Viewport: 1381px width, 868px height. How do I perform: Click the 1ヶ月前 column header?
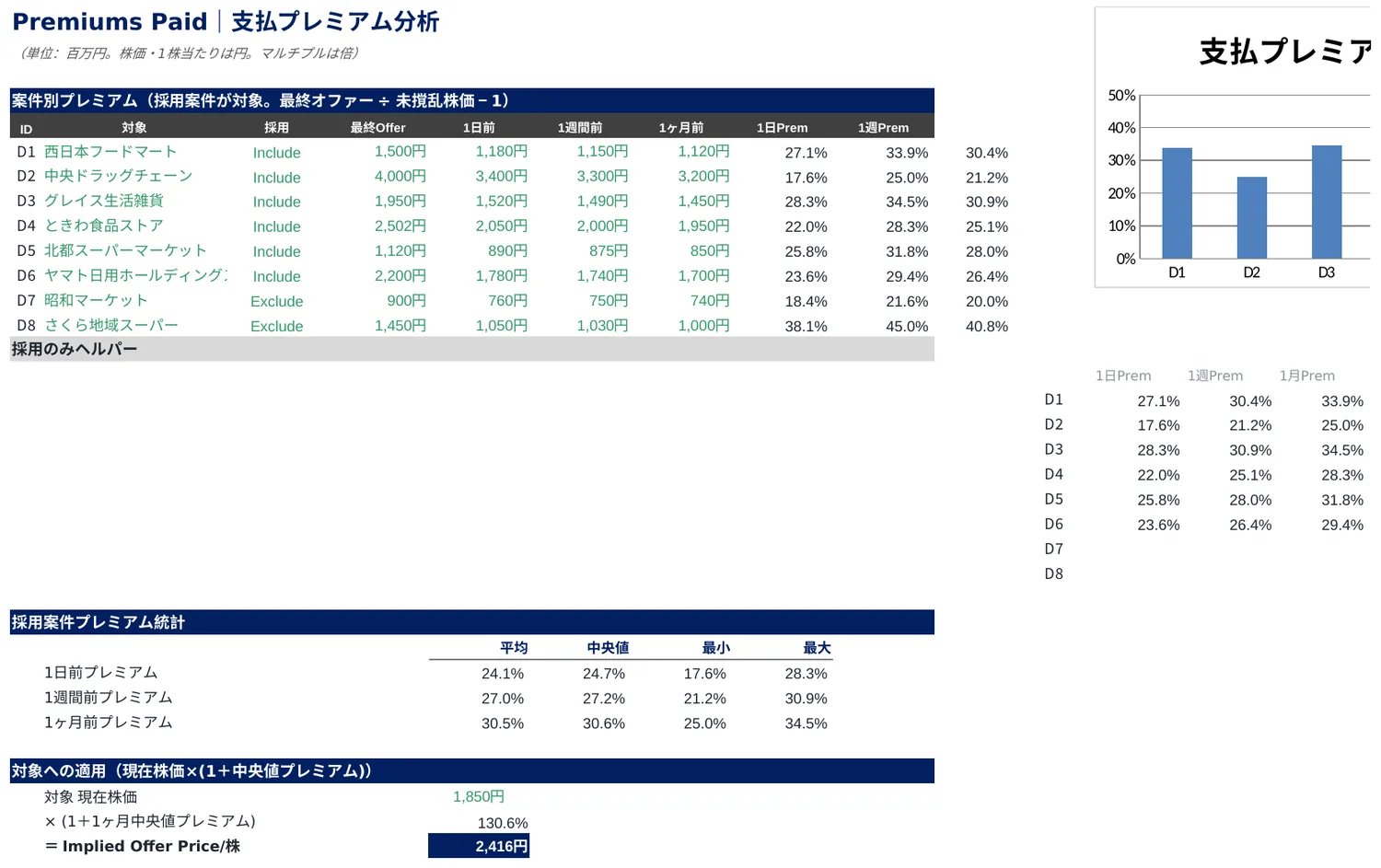(681, 128)
